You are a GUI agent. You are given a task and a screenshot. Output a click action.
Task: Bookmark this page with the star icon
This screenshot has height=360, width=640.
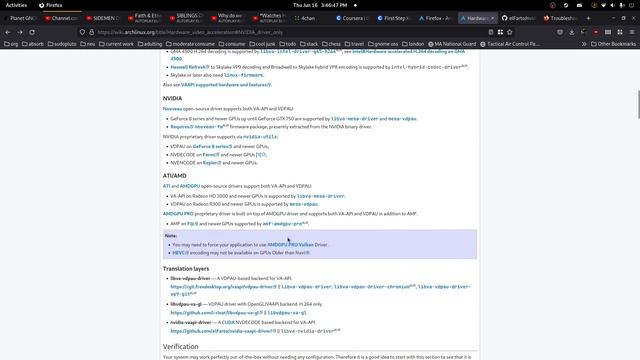coord(509,32)
